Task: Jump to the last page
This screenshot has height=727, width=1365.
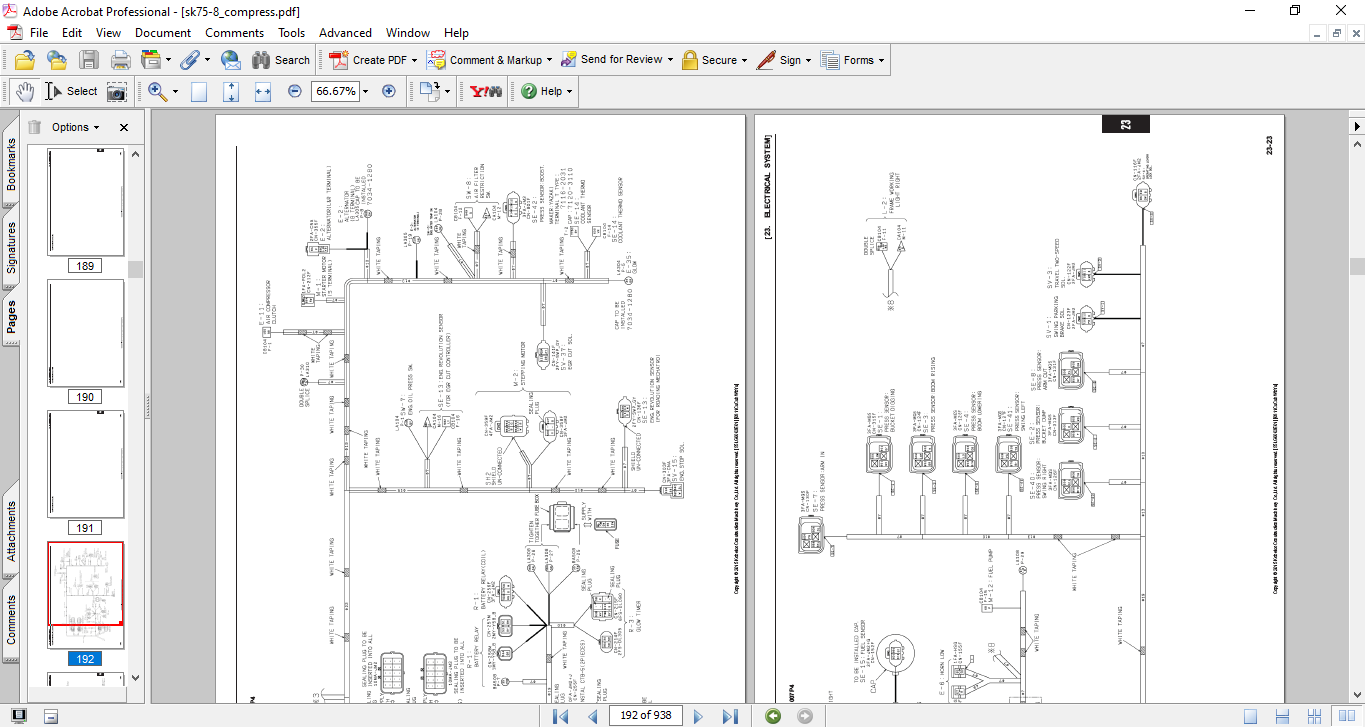Action: point(730,715)
